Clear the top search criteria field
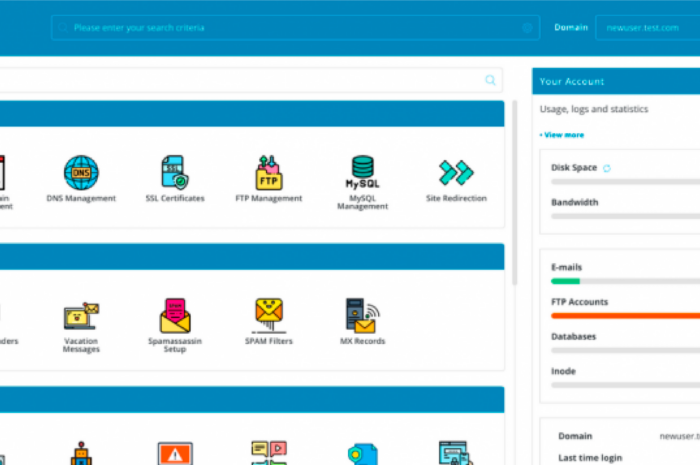Viewport: 700px width, 465px height. 527,28
